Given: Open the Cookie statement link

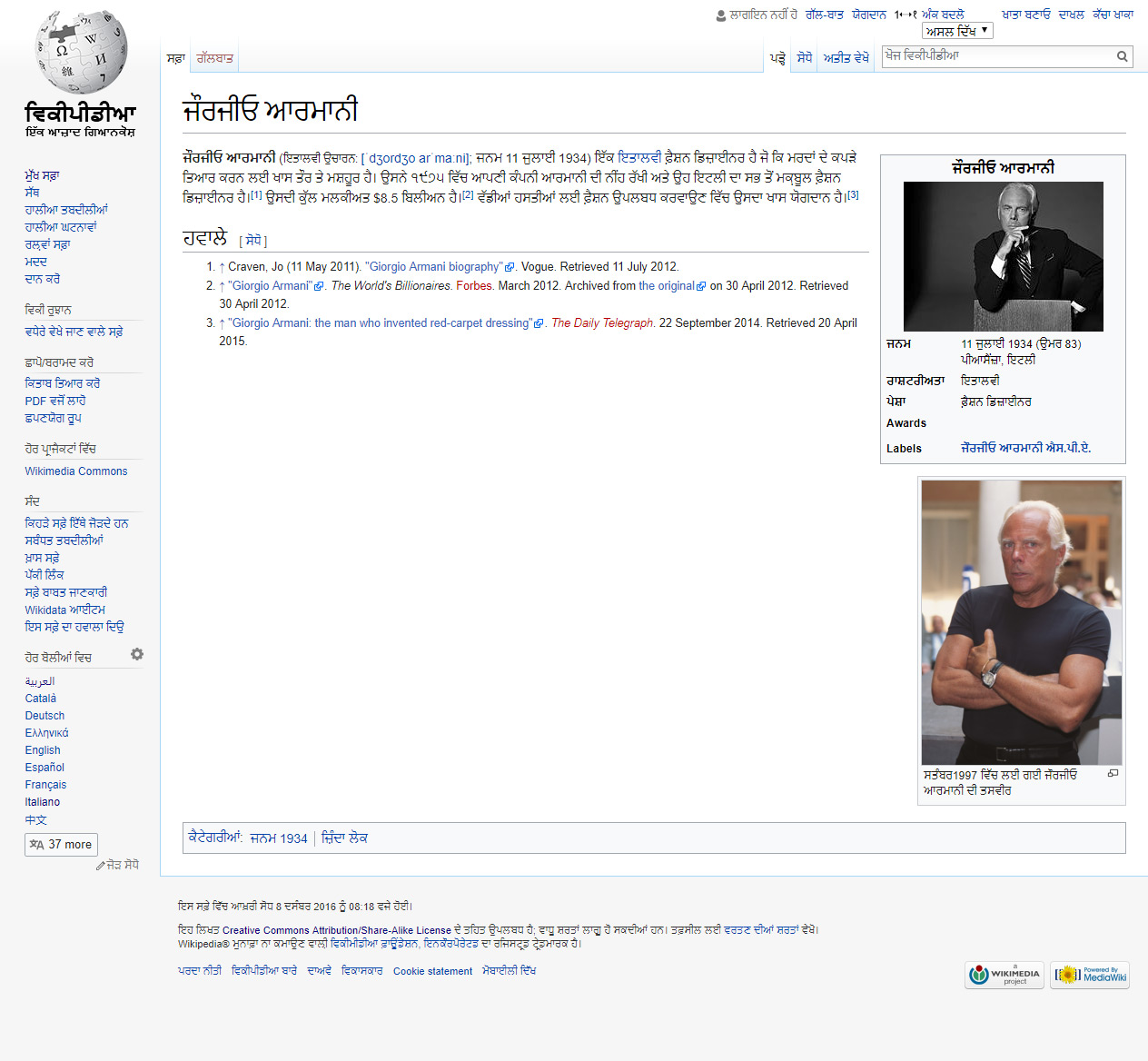Looking at the screenshot, I should click(x=432, y=972).
